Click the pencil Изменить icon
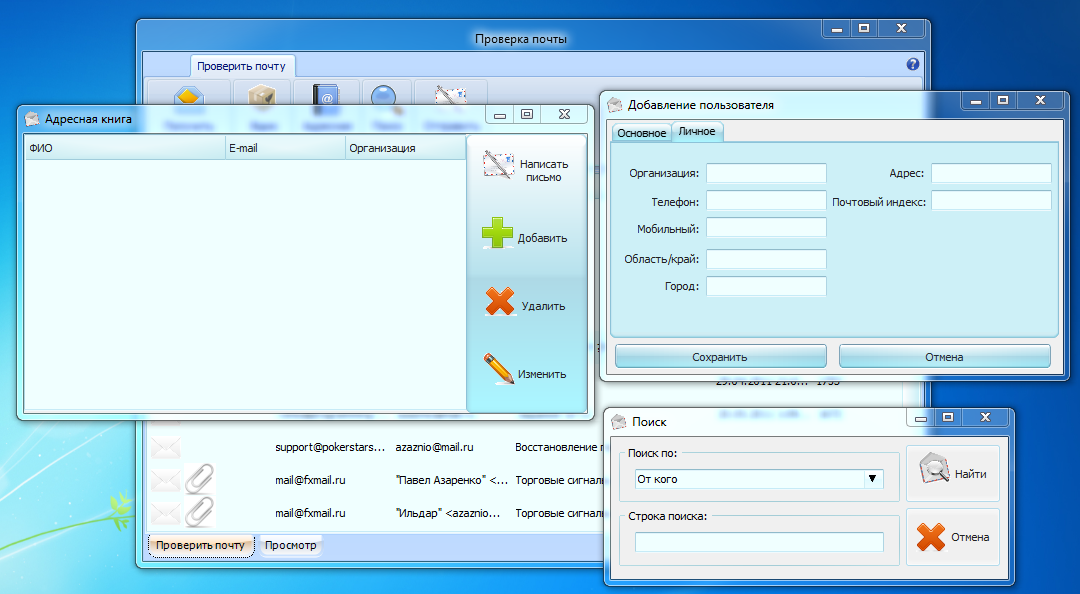The width and height of the screenshot is (1080, 594). coord(499,371)
